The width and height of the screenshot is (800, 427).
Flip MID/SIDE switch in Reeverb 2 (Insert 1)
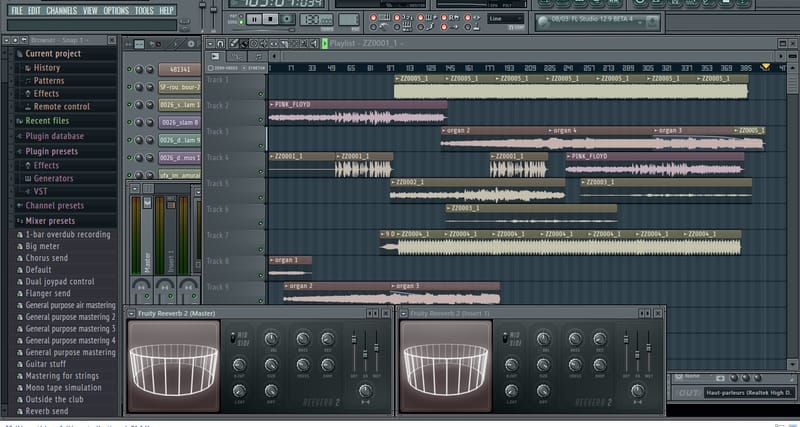[505, 338]
